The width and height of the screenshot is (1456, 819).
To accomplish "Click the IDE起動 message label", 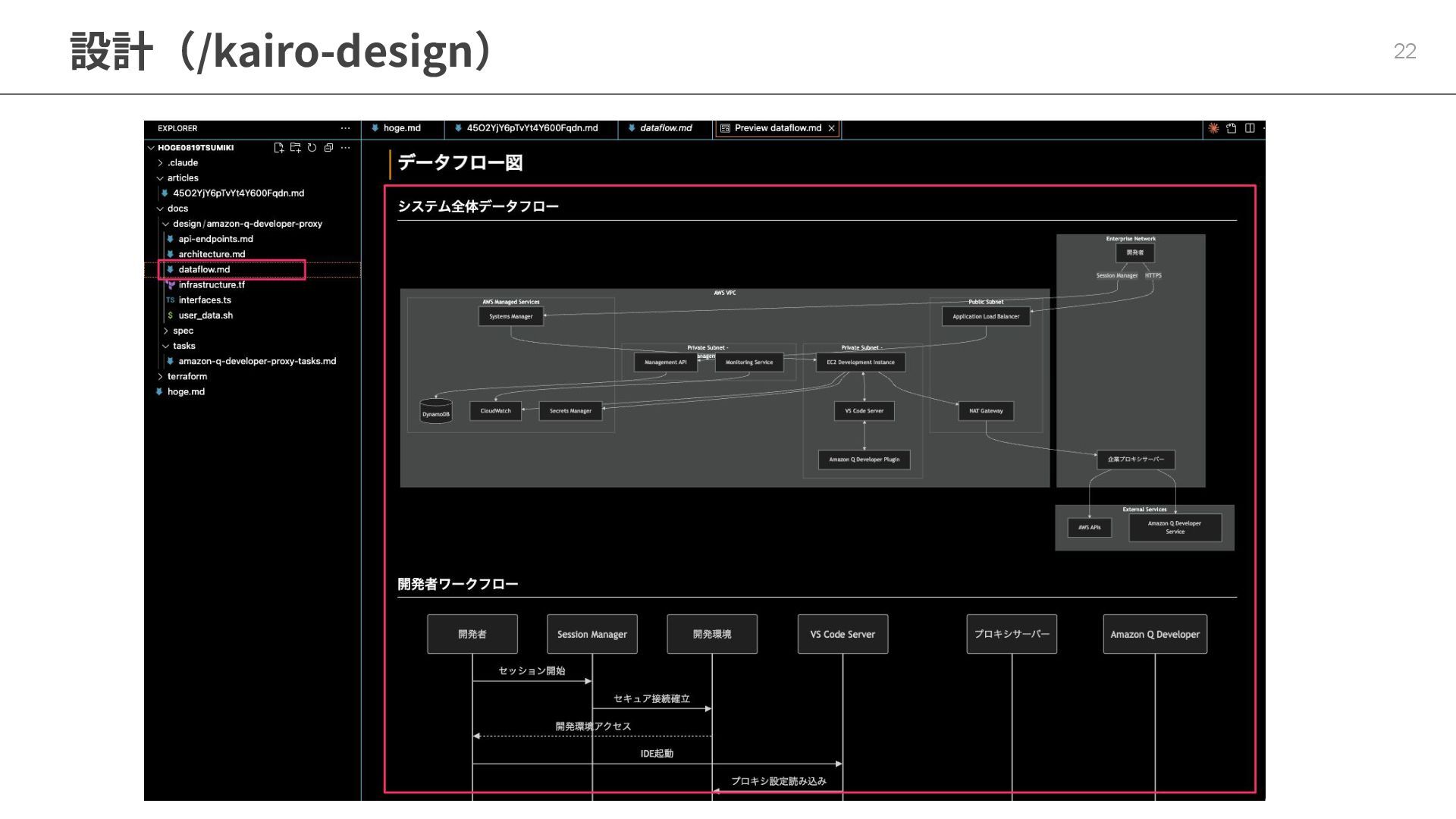I will [657, 754].
